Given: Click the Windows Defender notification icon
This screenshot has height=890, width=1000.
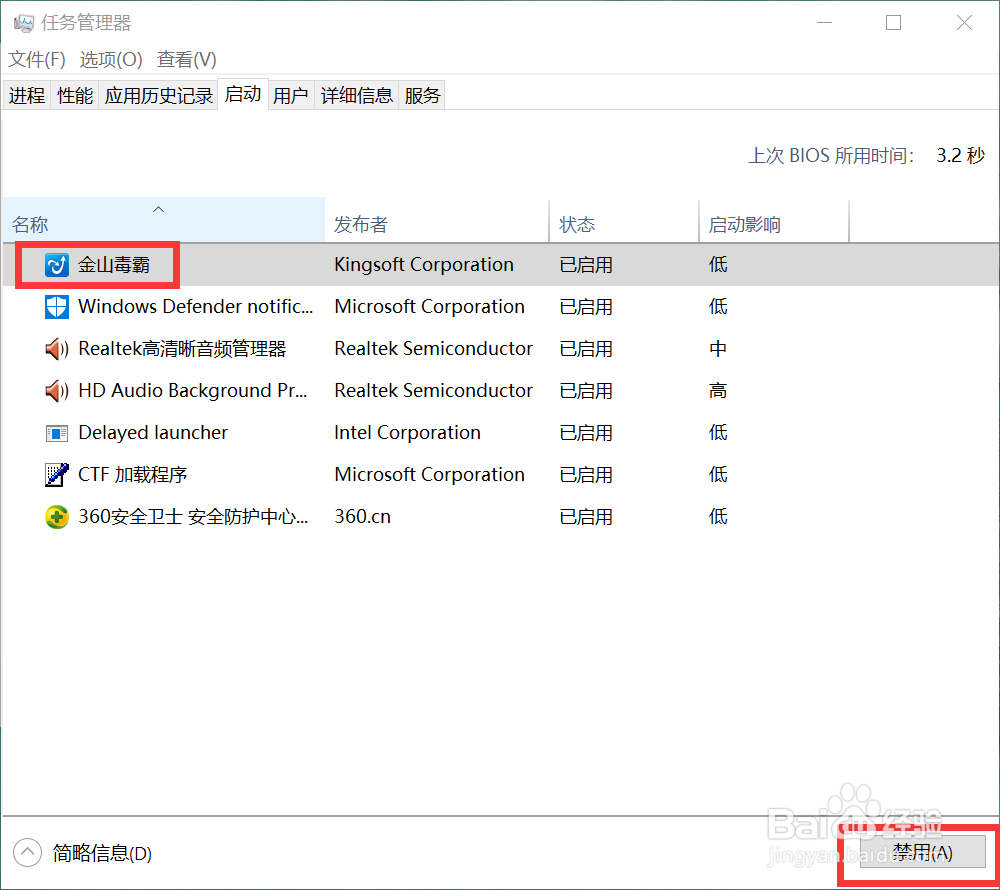Looking at the screenshot, I should [x=56, y=306].
